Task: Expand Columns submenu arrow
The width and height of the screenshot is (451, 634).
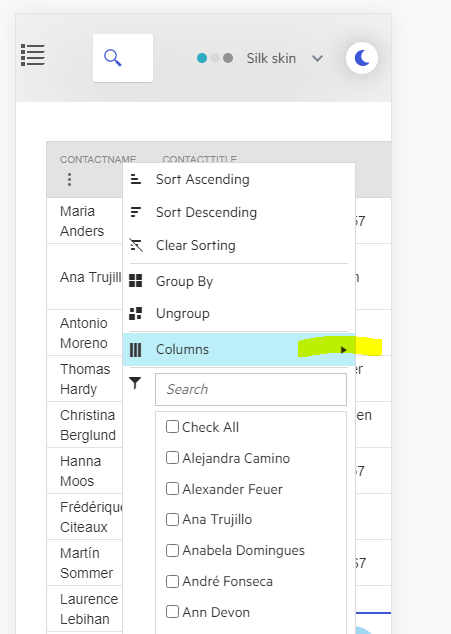Action: 343,350
